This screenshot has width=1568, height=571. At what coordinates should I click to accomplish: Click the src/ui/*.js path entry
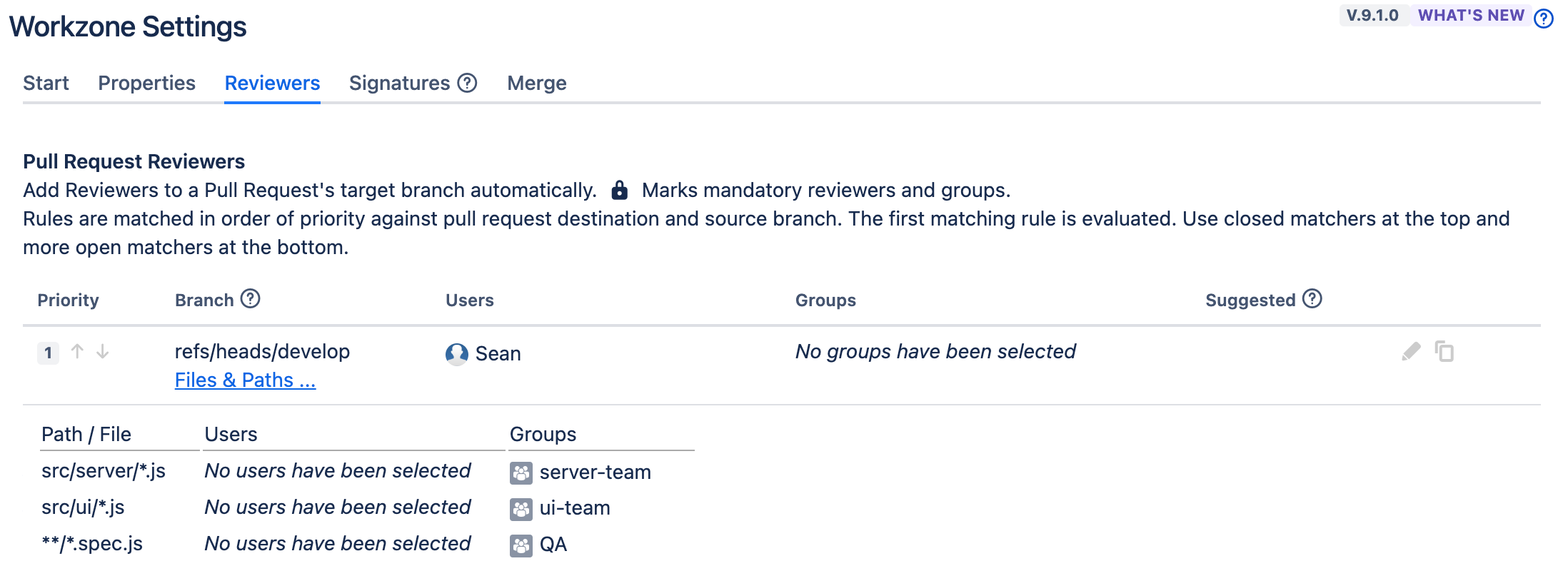(x=83, y=507)
